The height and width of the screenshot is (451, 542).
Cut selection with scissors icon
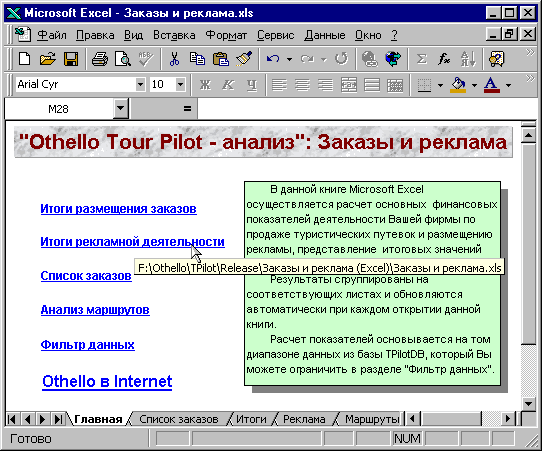pyautogui.click(x=174, y=59)
